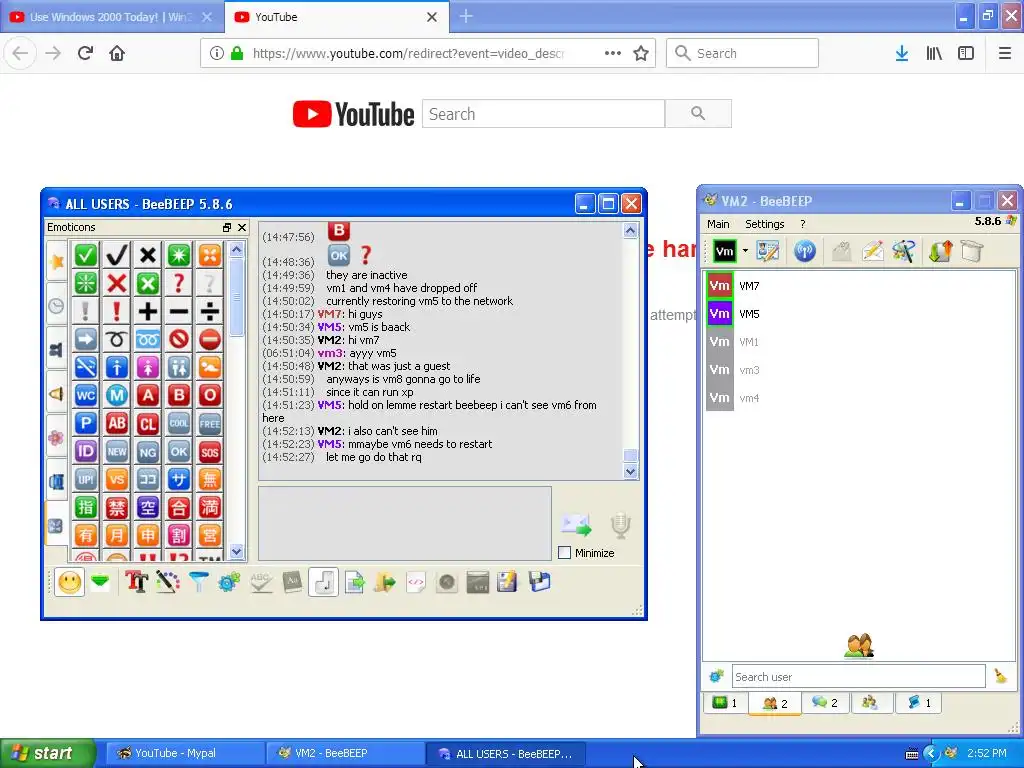Click the broom clear search icon
This screenshot has height=768, width=1024.
(1000, 677)
